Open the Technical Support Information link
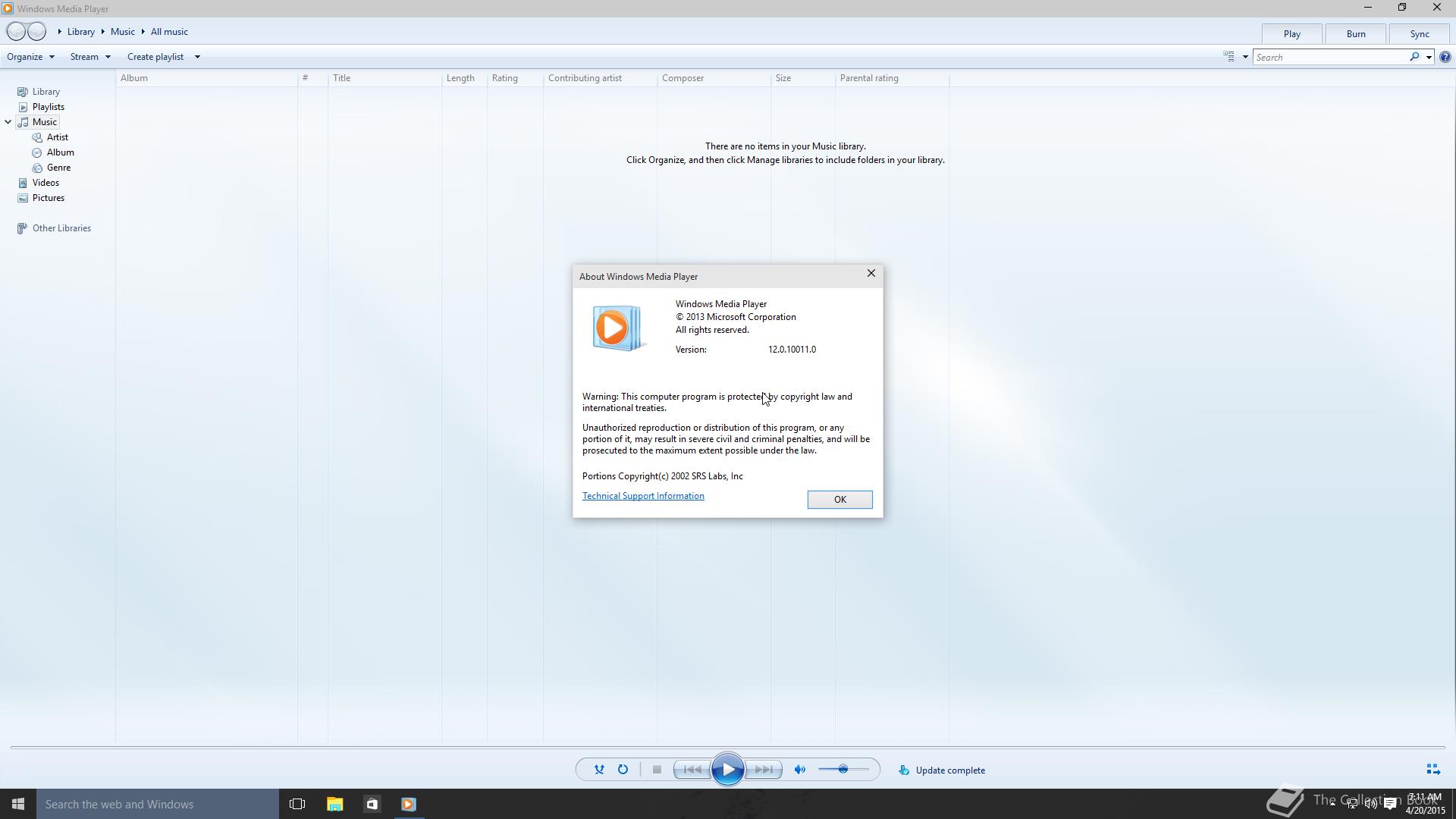1456x819 pixels. (x=643, y=496)
